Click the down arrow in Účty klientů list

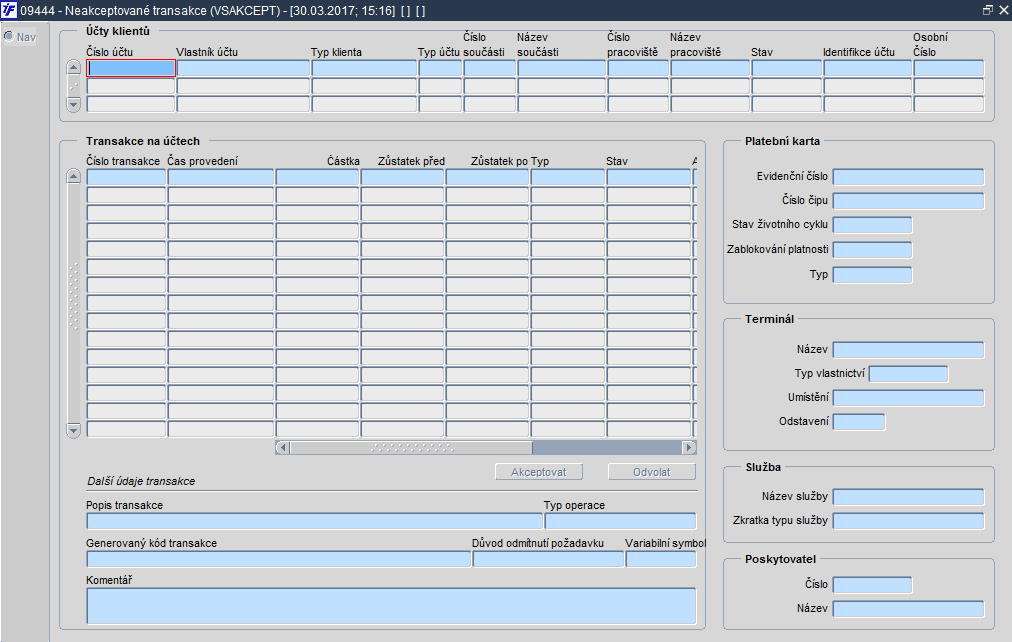pyautogui.click(x=74, y=104)
